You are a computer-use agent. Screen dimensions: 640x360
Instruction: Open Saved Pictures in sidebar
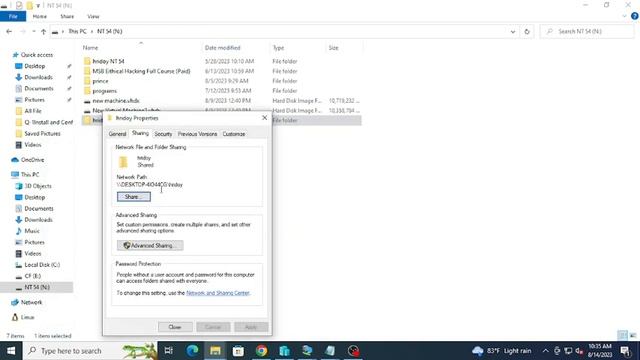click(42, 133)
